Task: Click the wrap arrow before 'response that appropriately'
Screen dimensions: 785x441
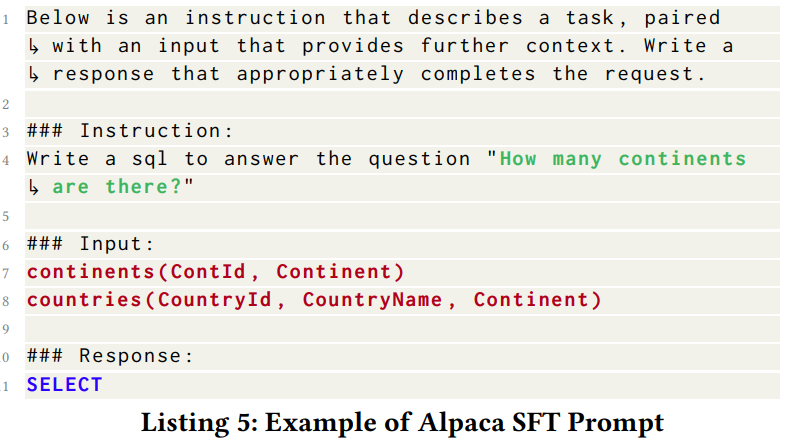Action: click(x=35, y=75)
